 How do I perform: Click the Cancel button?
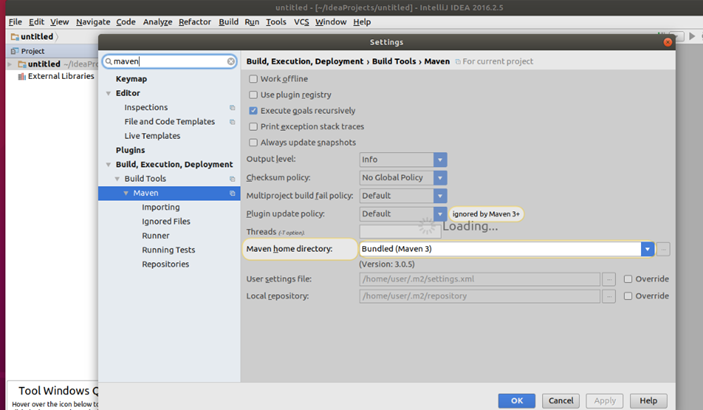pyautogui.click(x=561, y=401)
